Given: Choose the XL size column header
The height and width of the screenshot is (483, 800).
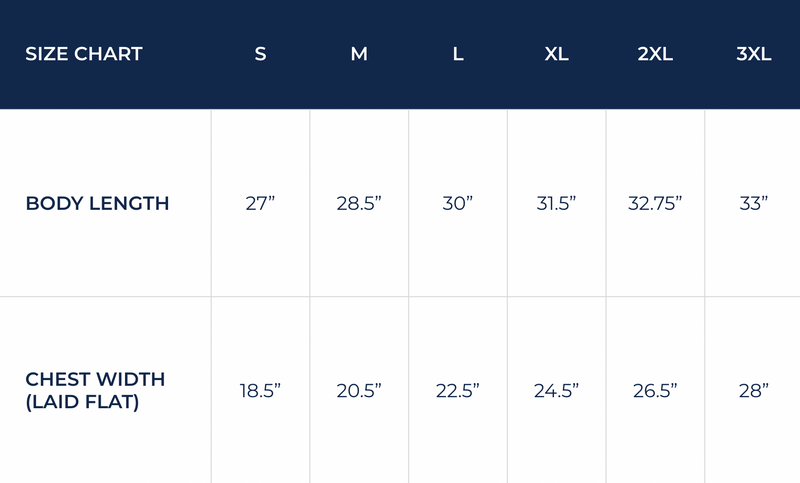Looking at the screenshot, I should click(557, 54).
